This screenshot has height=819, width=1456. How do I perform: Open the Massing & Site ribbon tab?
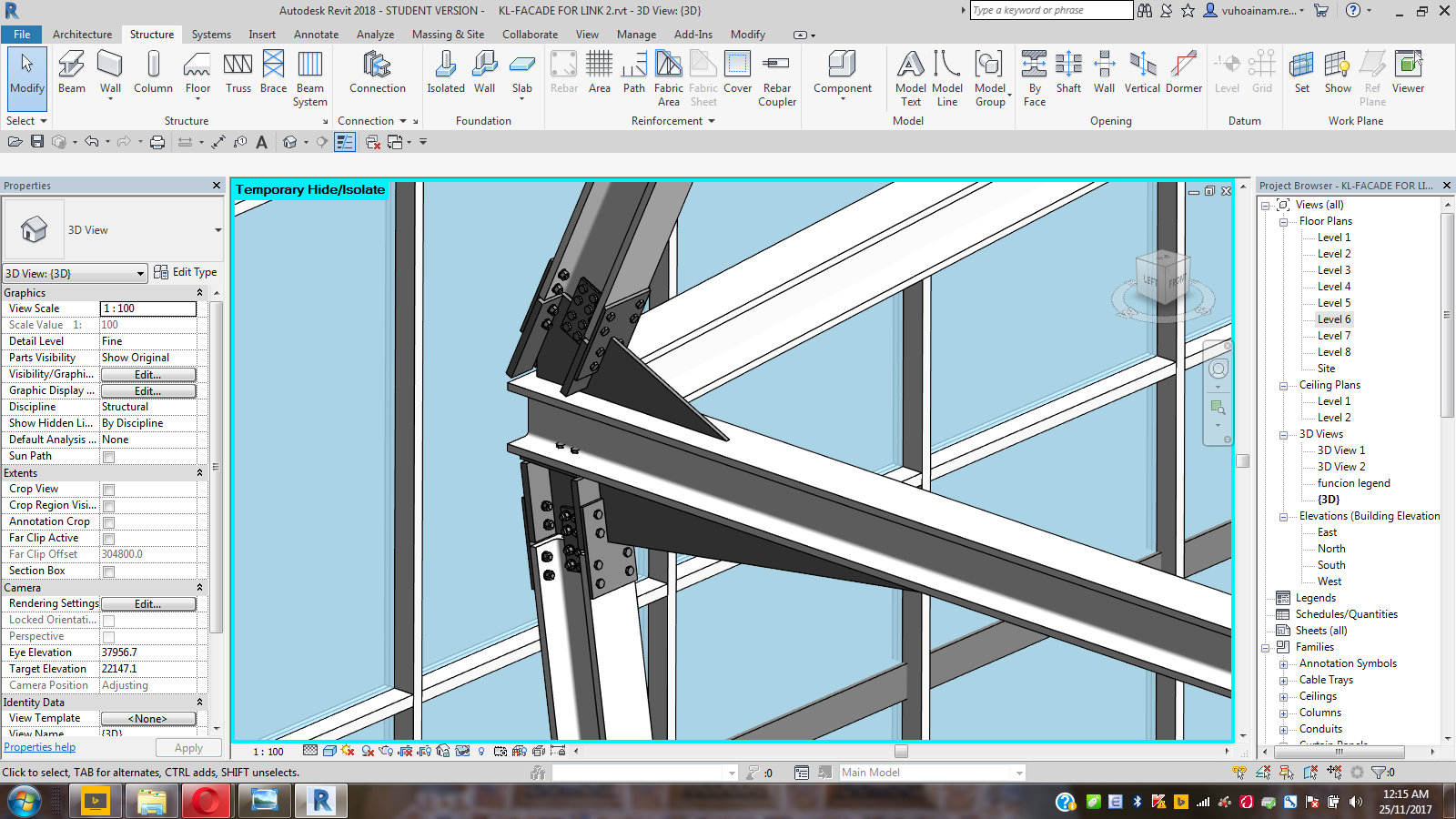pos(448,35)
